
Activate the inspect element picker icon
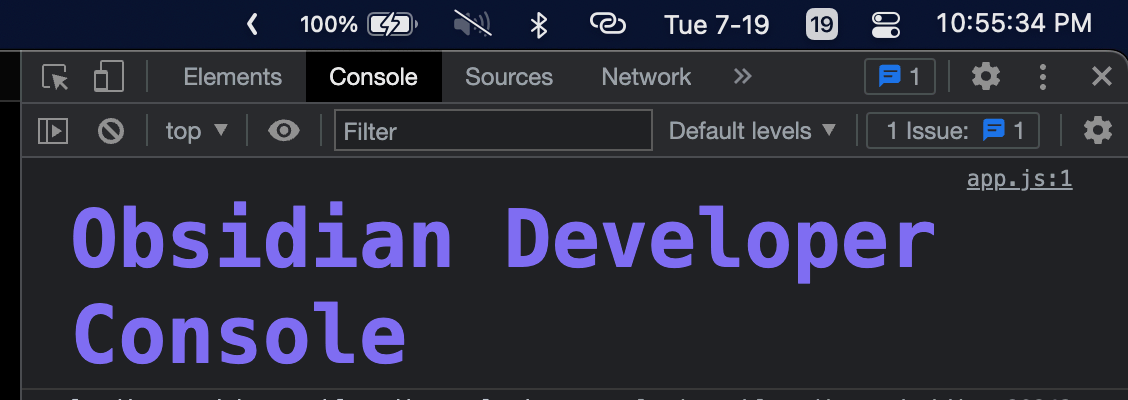pyautogui.click(x=55, y=77)
